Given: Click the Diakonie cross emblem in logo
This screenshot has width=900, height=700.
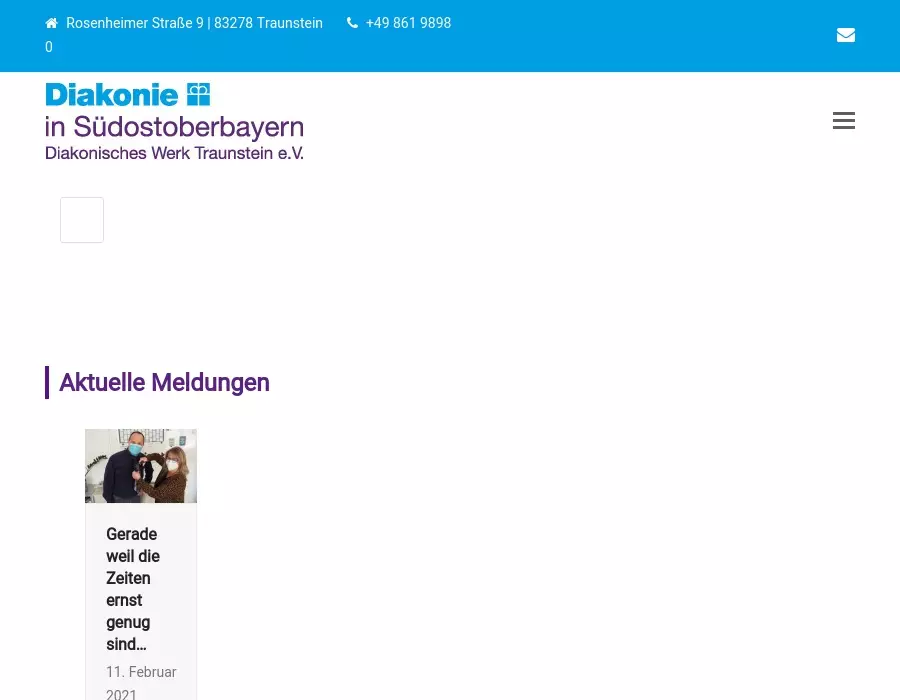Looking at the screenshot, I should click(x=198, y=95).
